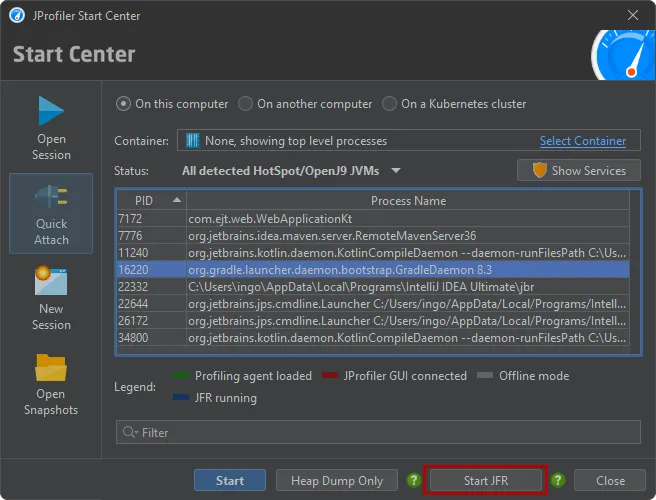
Task: Click the gray Offline mode legend swatch
Action: (x=485, y=375)
